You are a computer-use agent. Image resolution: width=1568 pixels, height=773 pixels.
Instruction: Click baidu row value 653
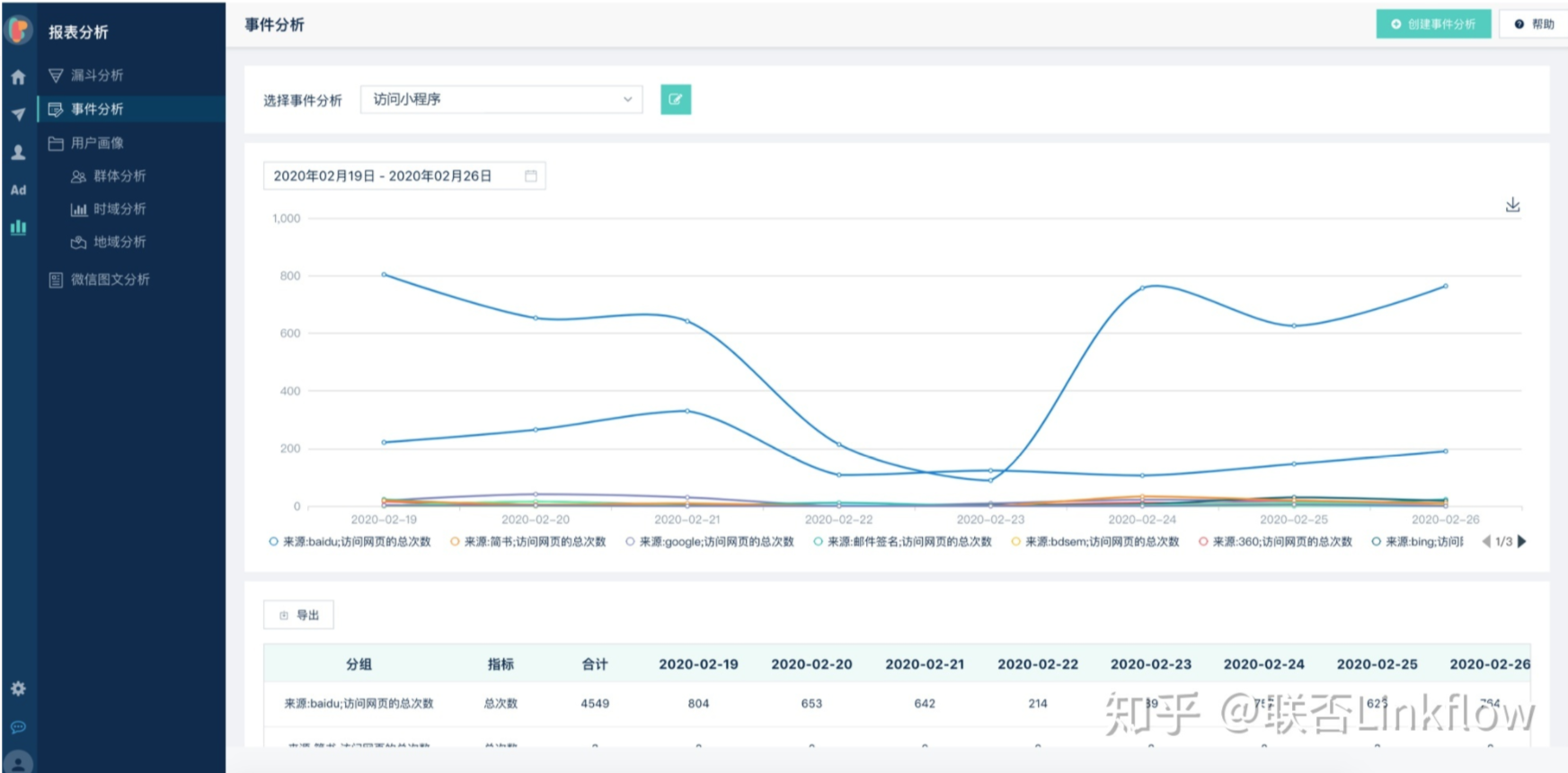click(x=811, y=704)
